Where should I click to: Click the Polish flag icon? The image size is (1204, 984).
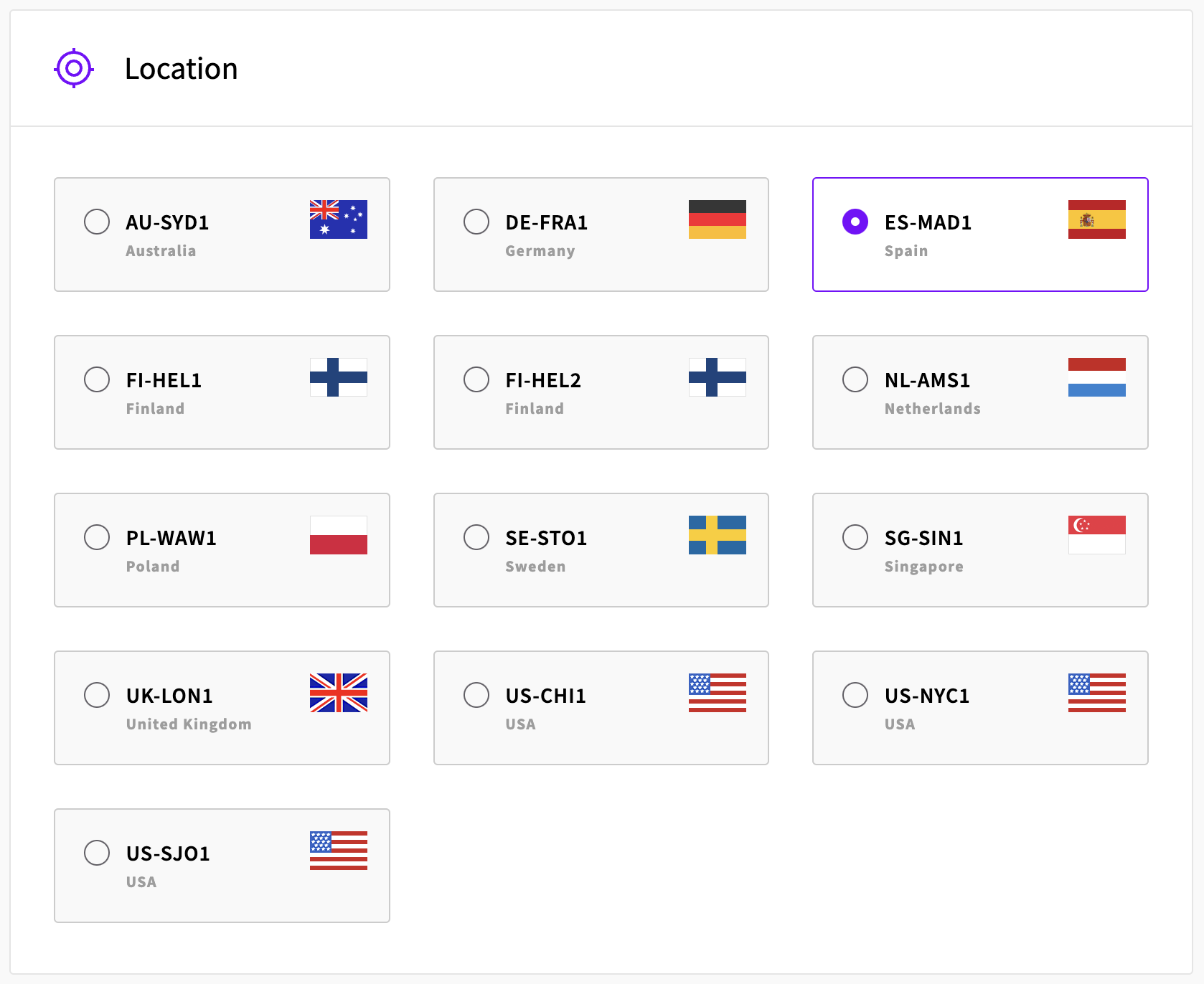click(x=339, y=535)
